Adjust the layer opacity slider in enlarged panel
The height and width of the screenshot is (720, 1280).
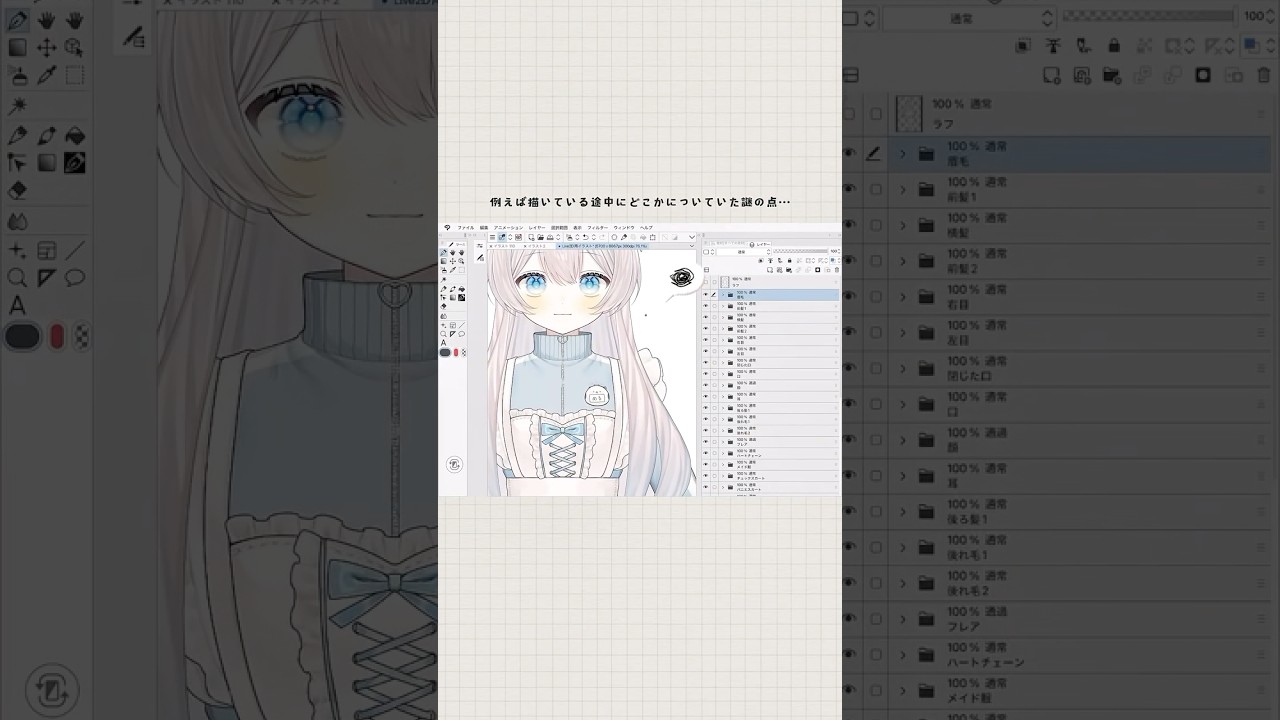click(x=1148, y=16)
